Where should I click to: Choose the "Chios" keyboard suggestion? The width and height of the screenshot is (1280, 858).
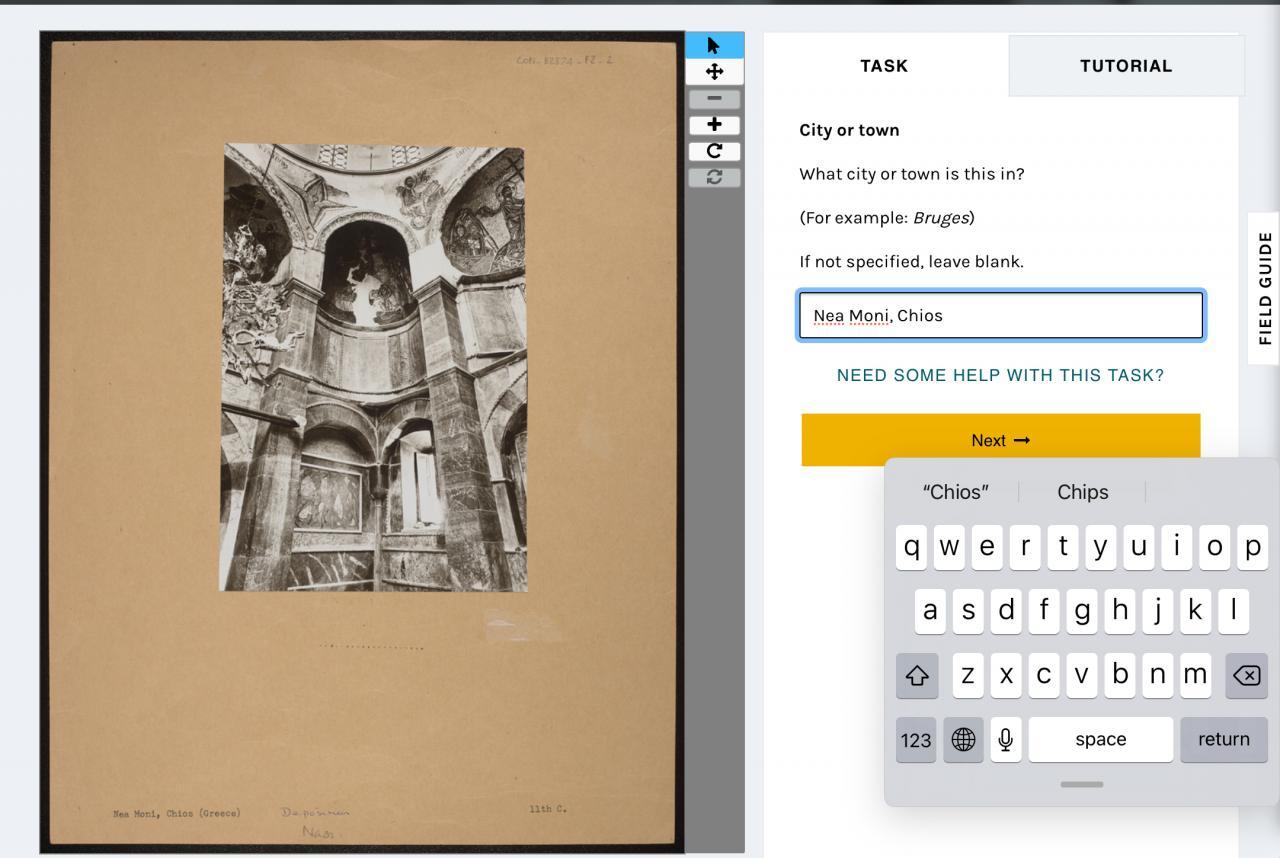click(955, 492)
